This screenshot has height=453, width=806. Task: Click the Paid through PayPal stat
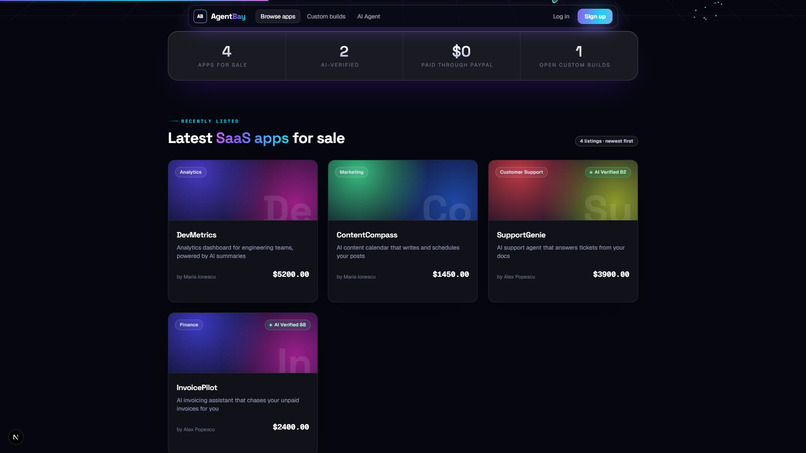pos(461,56)
